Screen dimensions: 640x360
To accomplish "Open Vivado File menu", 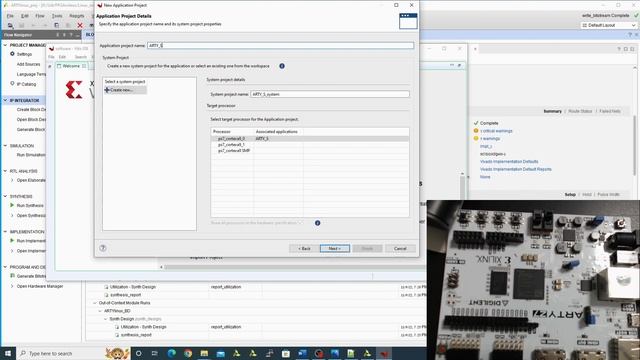I will point(10,16).
